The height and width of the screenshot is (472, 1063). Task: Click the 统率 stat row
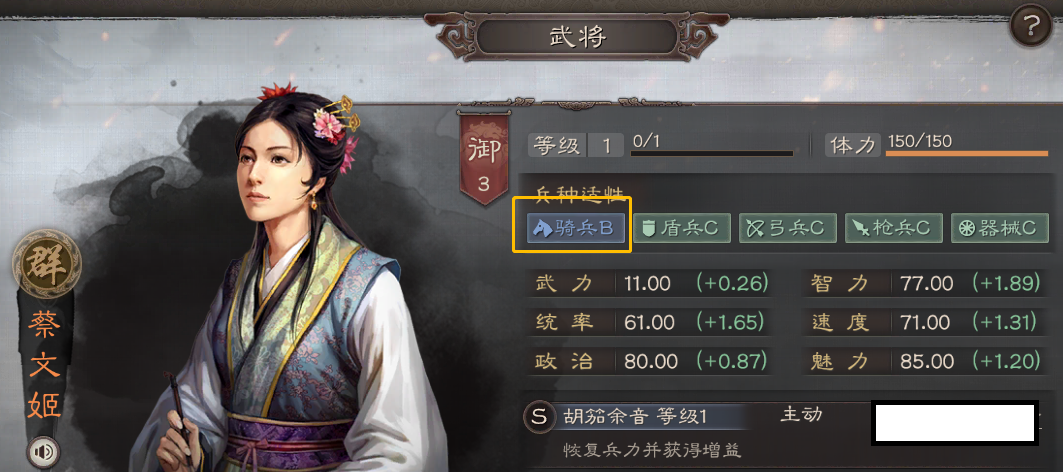(x=650, y=322)
